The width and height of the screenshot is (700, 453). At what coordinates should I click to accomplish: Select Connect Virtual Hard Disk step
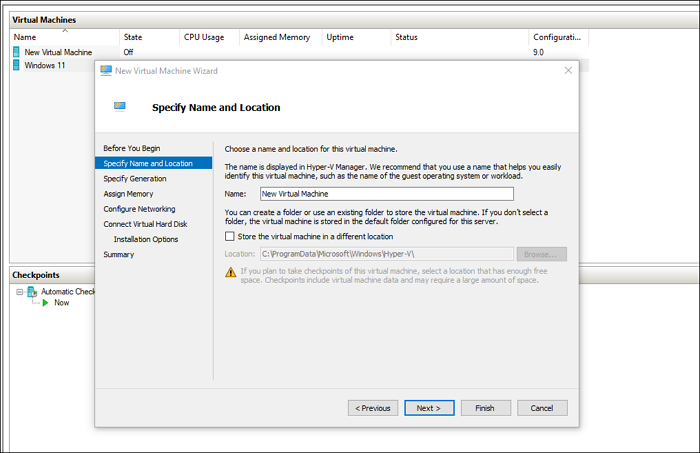point(146,224)
